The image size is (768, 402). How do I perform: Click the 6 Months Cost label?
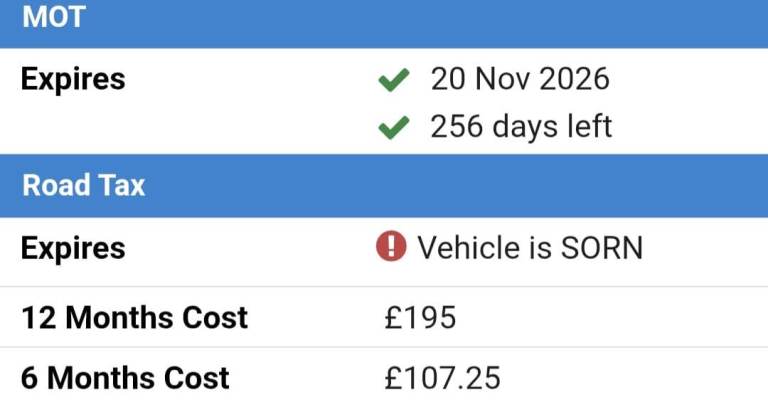125,378
